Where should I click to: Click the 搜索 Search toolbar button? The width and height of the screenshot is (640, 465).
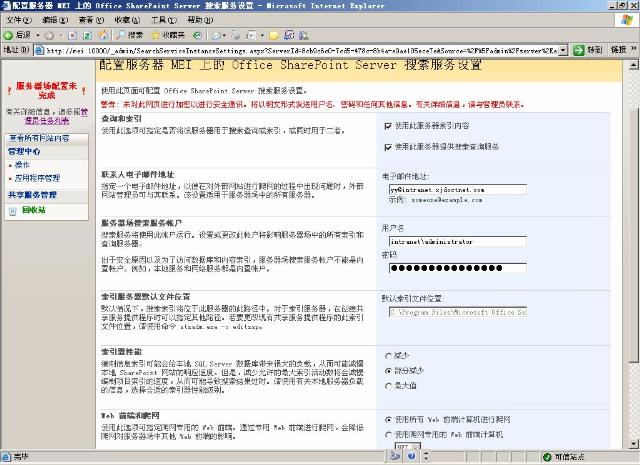(129, 36)
